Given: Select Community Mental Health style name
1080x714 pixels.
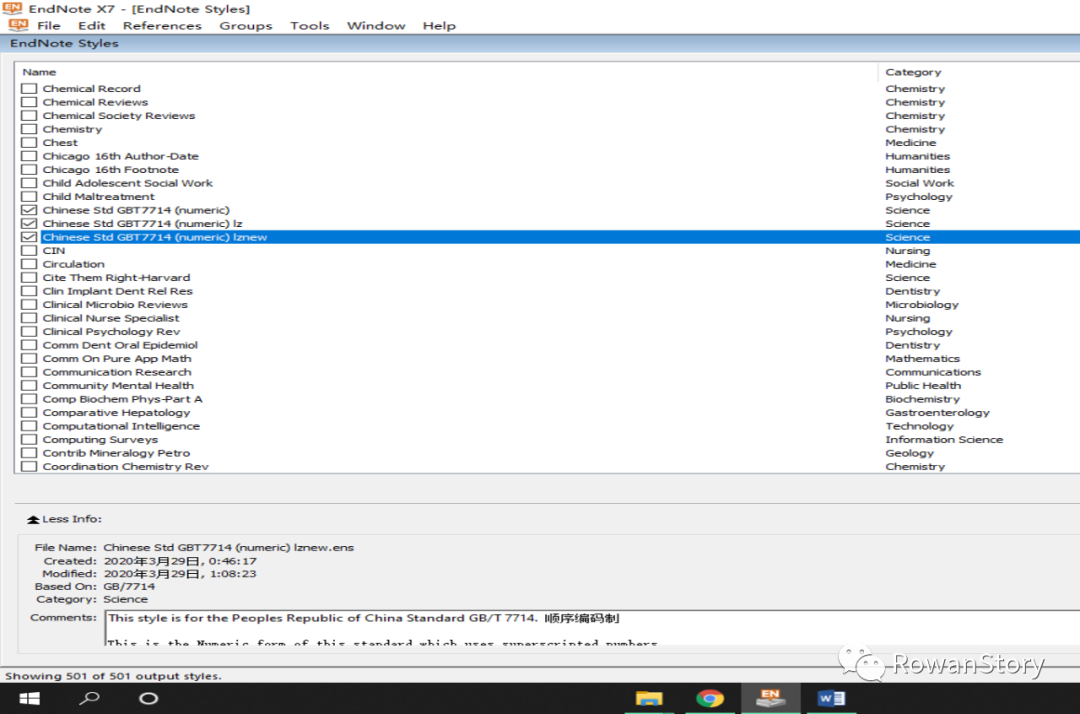Looking at the screenshot, I should [x=118, y=386].
